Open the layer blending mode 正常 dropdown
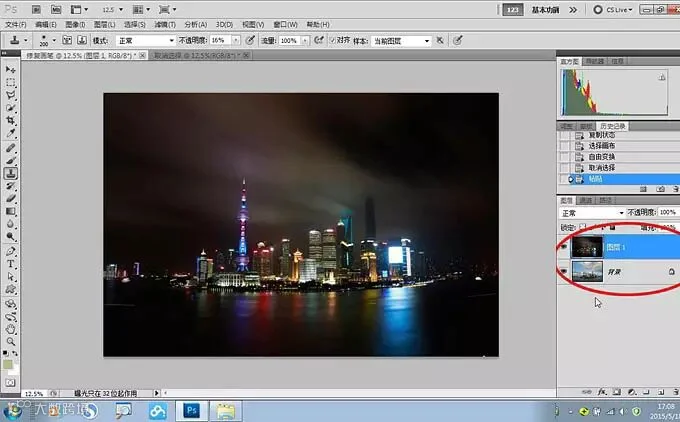 coord(592,213)
